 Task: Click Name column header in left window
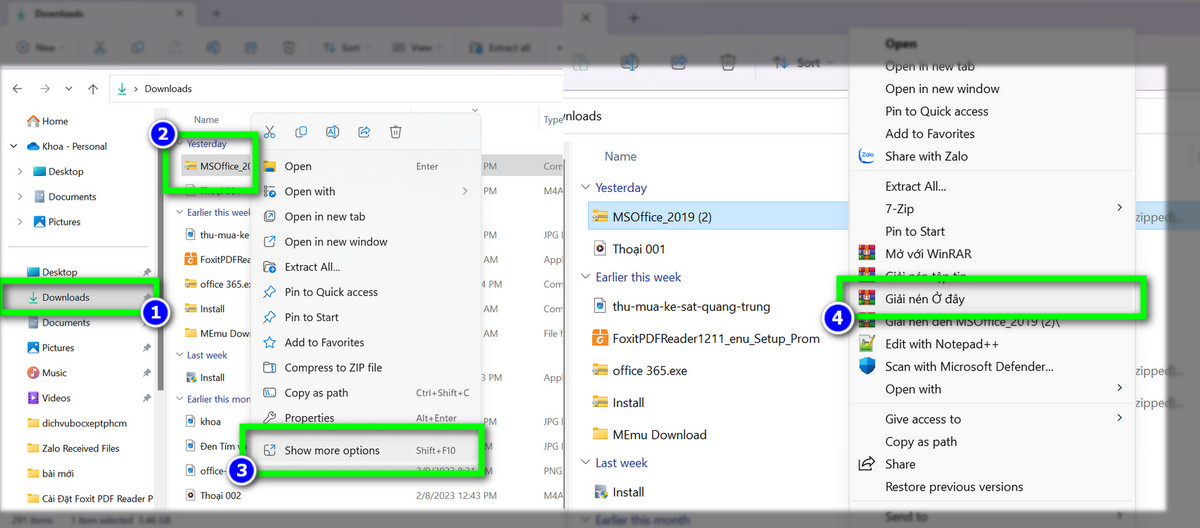tap(206, 120)
